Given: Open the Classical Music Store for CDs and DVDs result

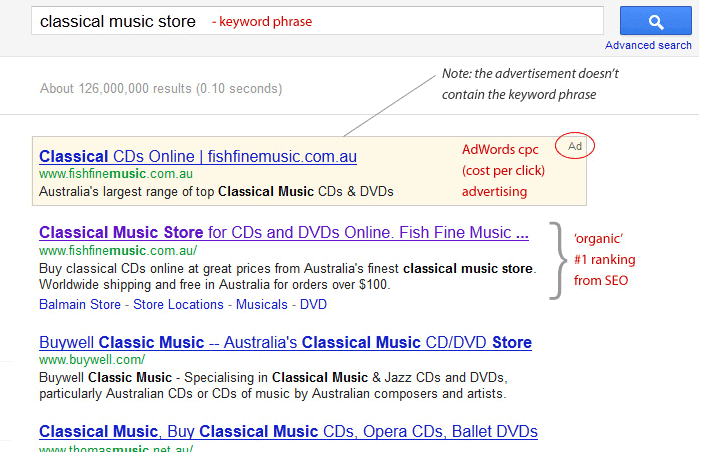Looking at the screenshot, I should click(x=284, y=232).
